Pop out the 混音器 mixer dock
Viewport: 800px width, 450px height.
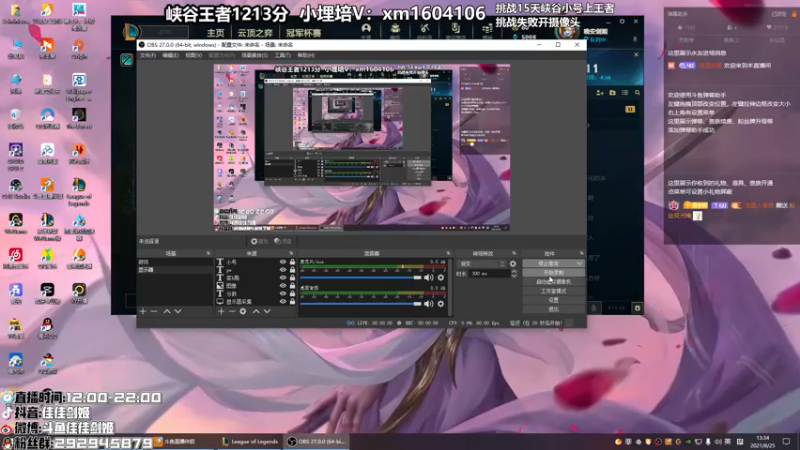pos(448,253)
